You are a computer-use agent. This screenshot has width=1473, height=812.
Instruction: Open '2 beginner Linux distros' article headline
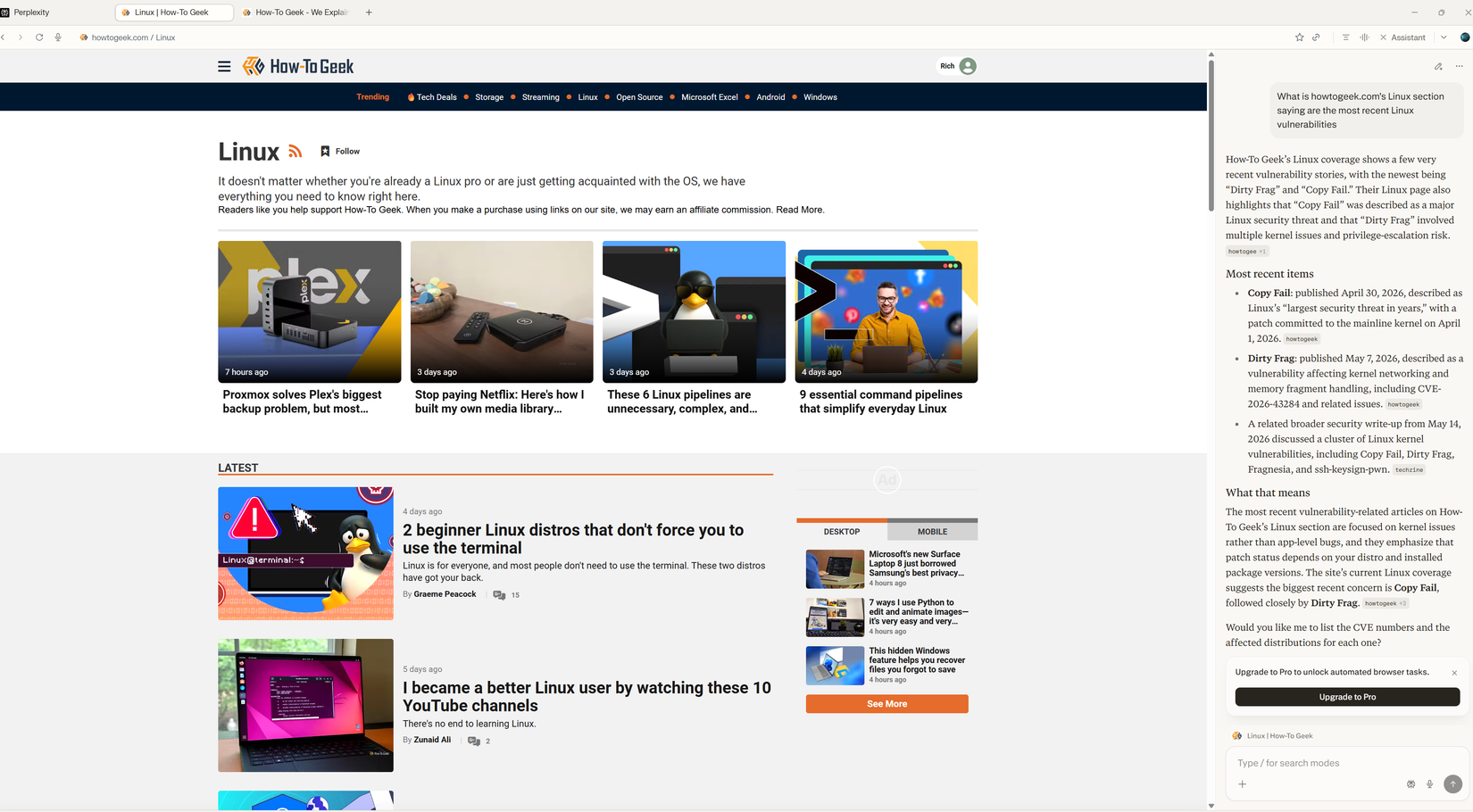(x=573, y=539)
